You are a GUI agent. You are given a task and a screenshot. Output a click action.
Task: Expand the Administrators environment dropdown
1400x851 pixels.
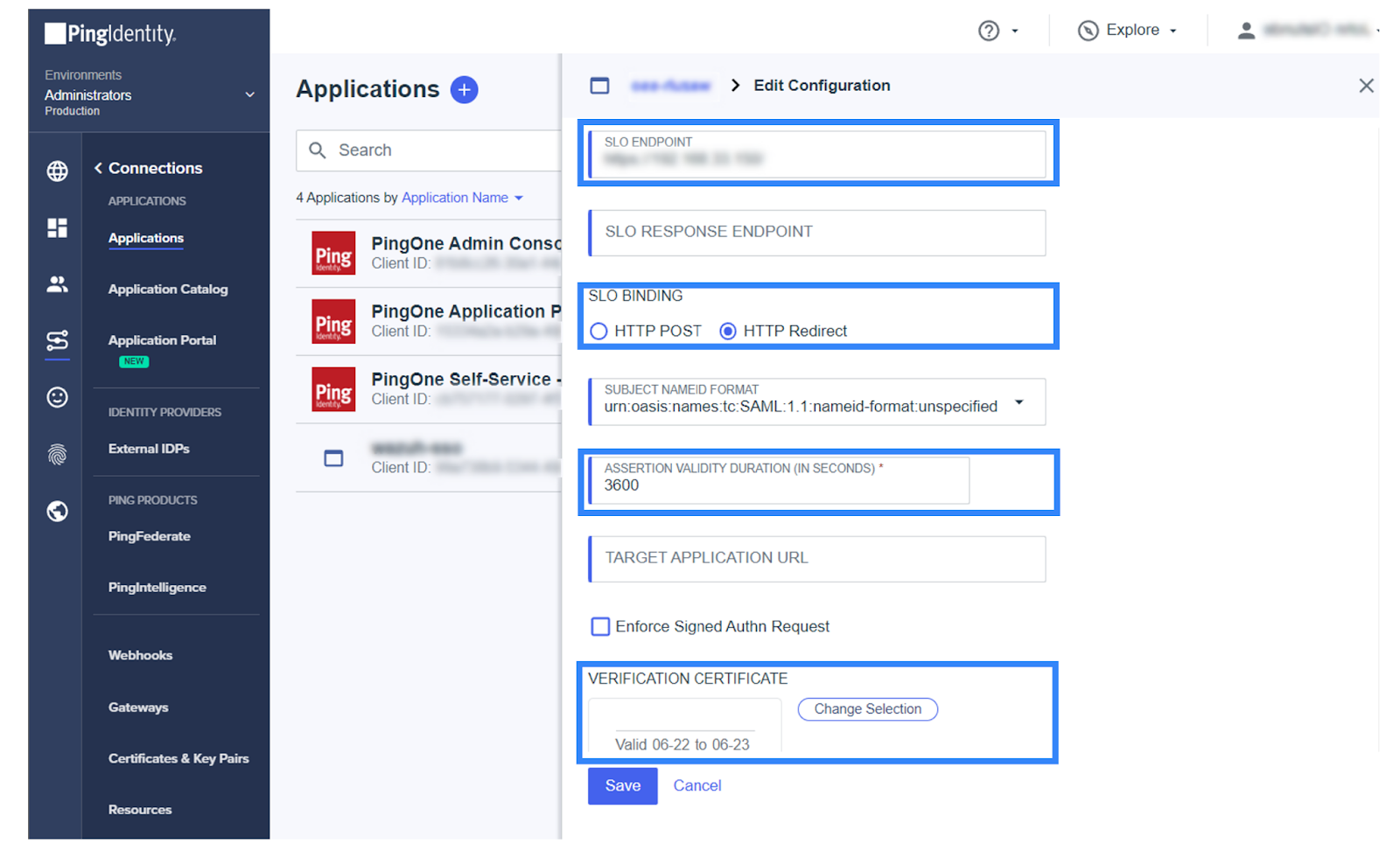pyautogui.click(x=250, y=95)
